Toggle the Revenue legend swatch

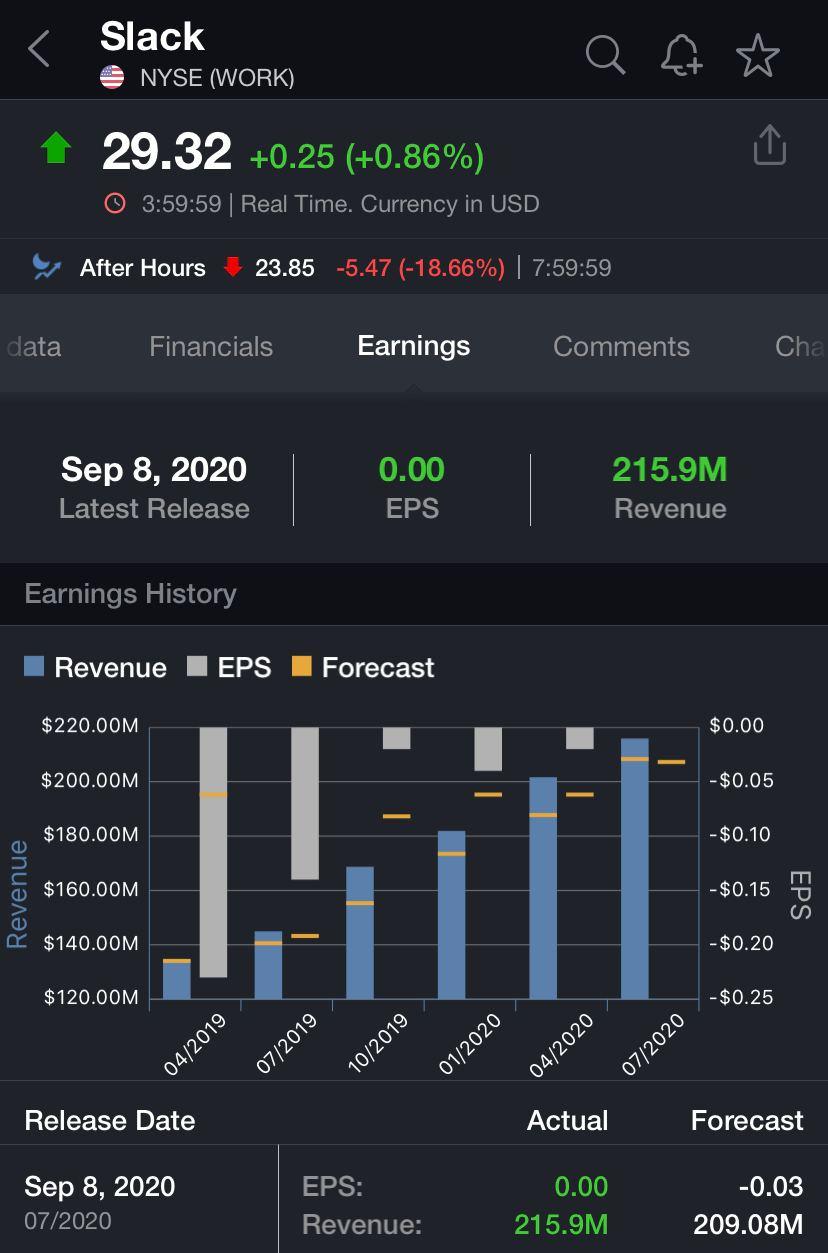click(34, 666)
